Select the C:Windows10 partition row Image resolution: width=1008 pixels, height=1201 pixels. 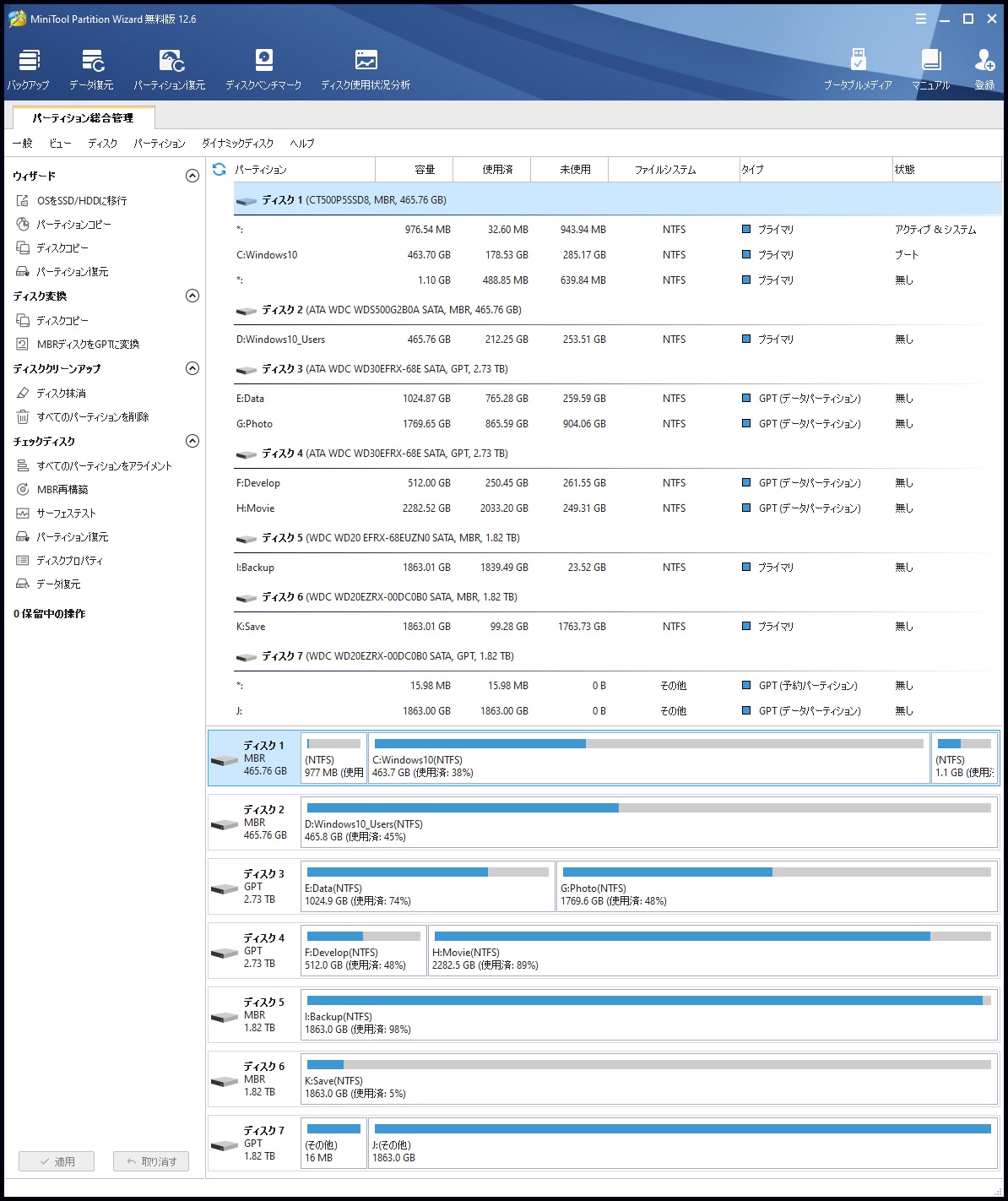617,255
